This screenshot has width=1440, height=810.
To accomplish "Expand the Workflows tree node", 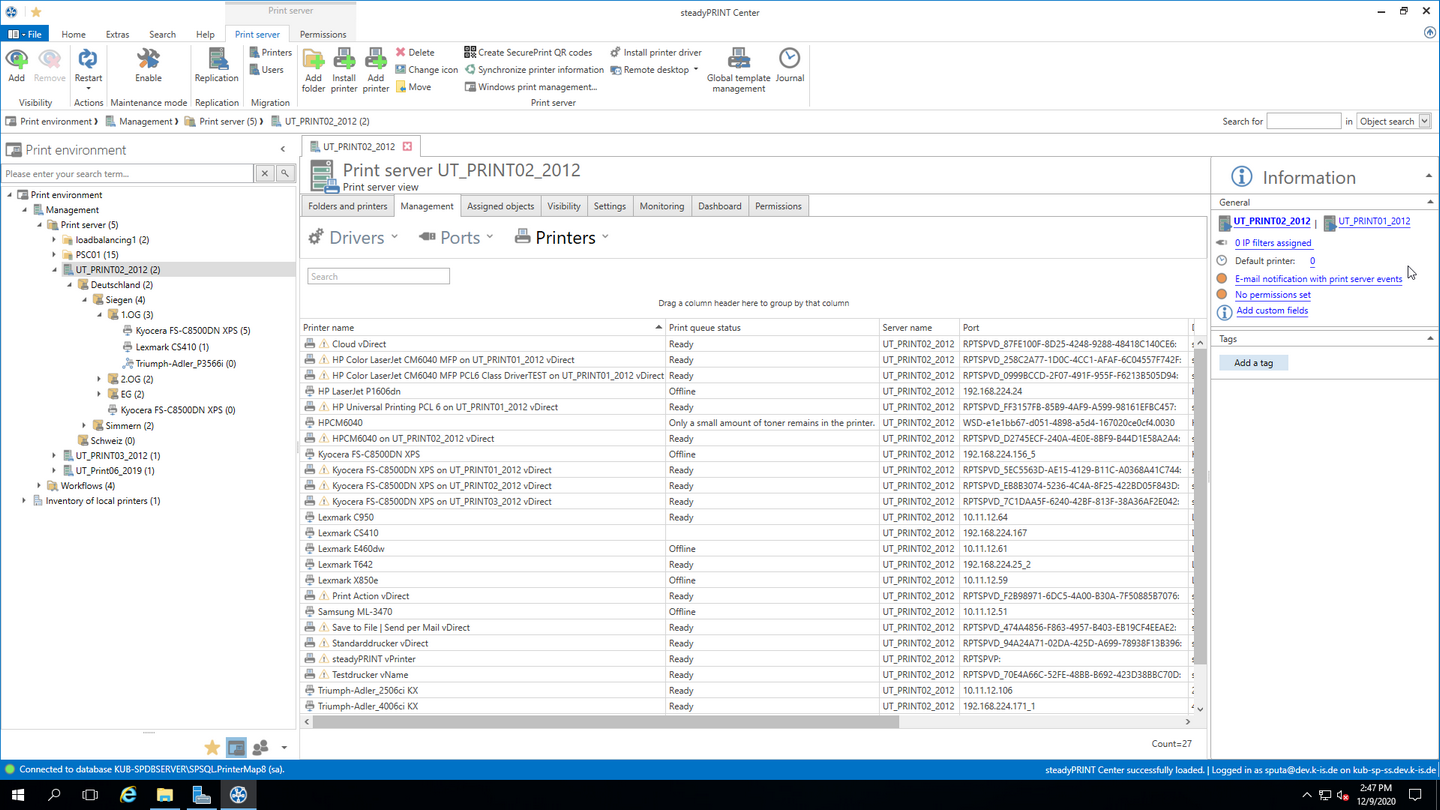I will 39,486.
